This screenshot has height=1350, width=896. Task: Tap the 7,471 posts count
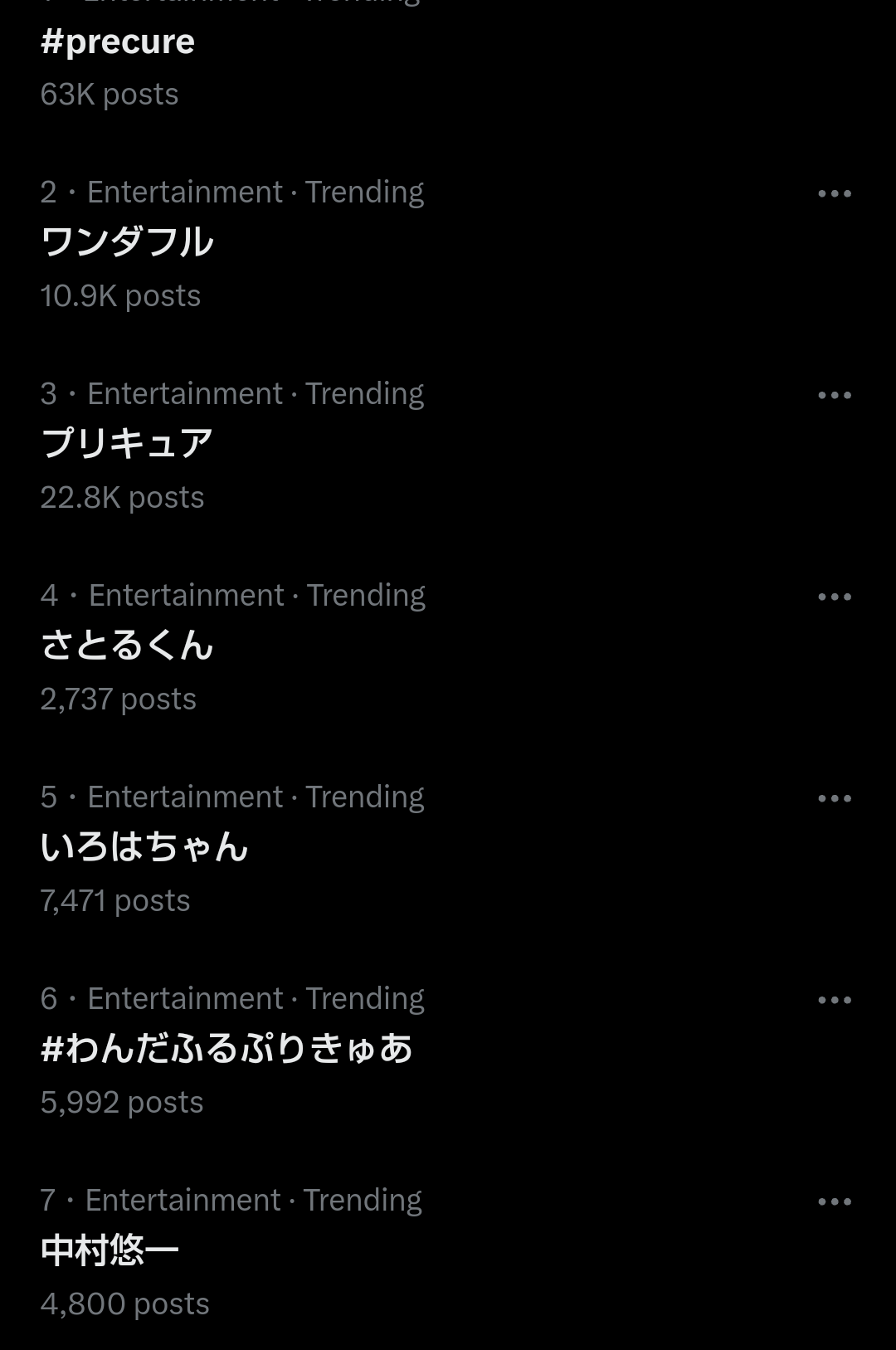click(x=115, y=901)
